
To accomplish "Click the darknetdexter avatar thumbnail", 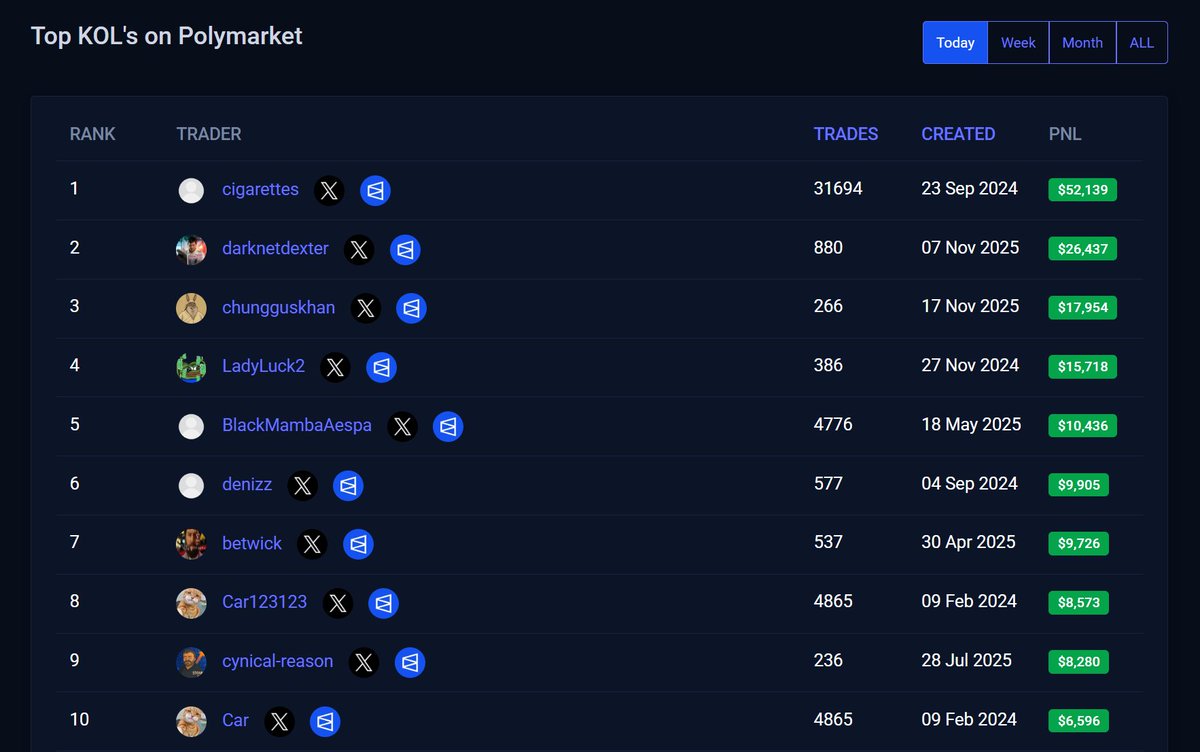I will pyautogui.click(x=191, y=249).
